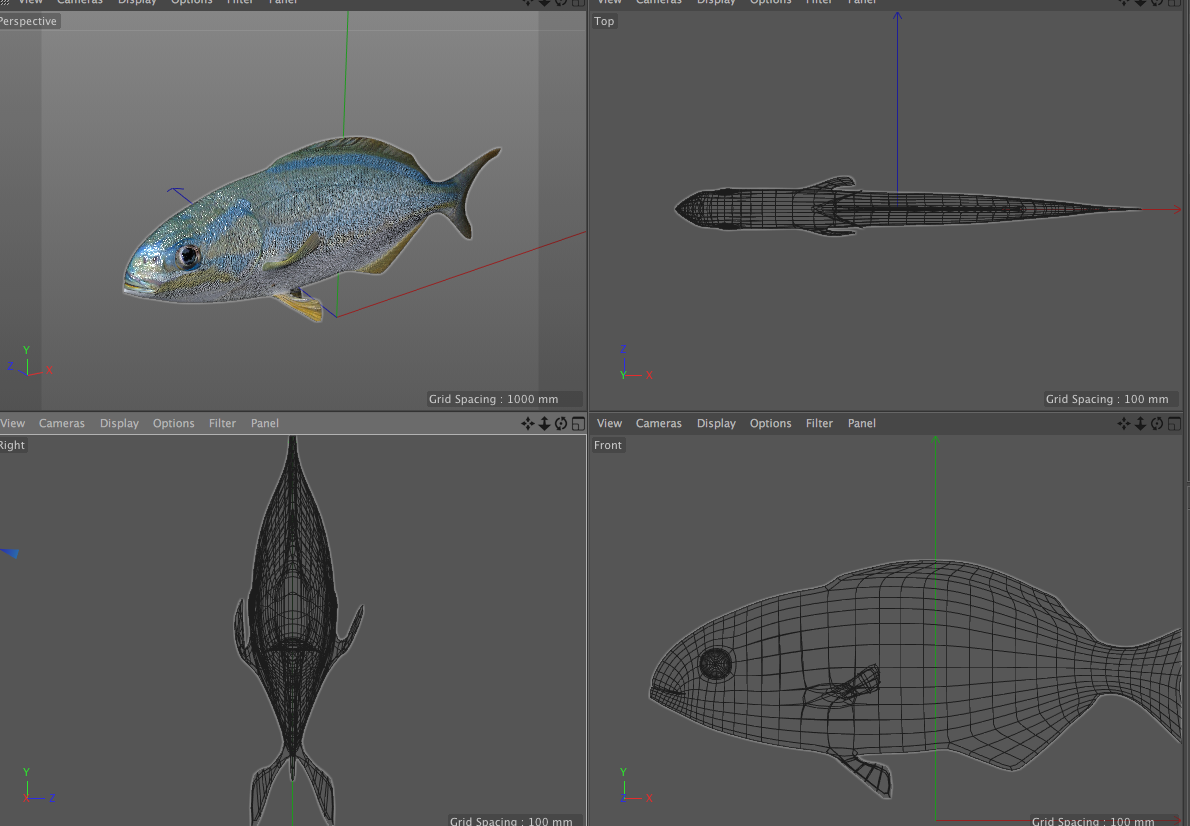This screenshot has width=1190, height=826.
Task: Open the Filter menu in Right viewport
Action: click(222, 424)
